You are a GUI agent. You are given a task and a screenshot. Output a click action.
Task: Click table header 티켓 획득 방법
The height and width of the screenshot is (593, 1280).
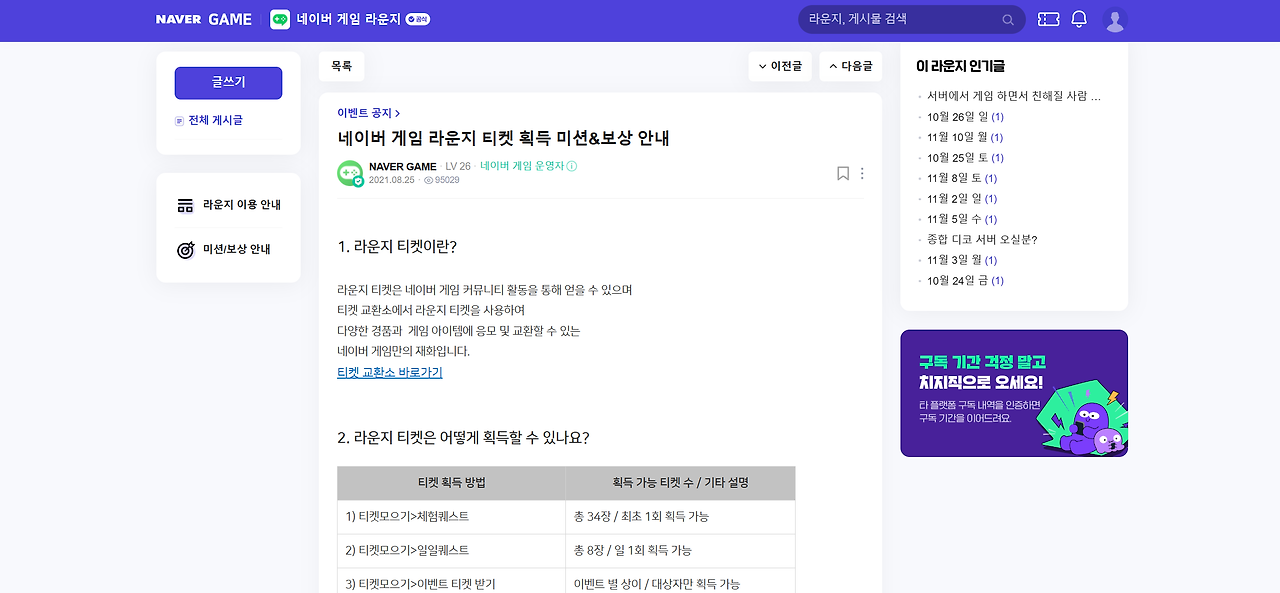[451, 482]
